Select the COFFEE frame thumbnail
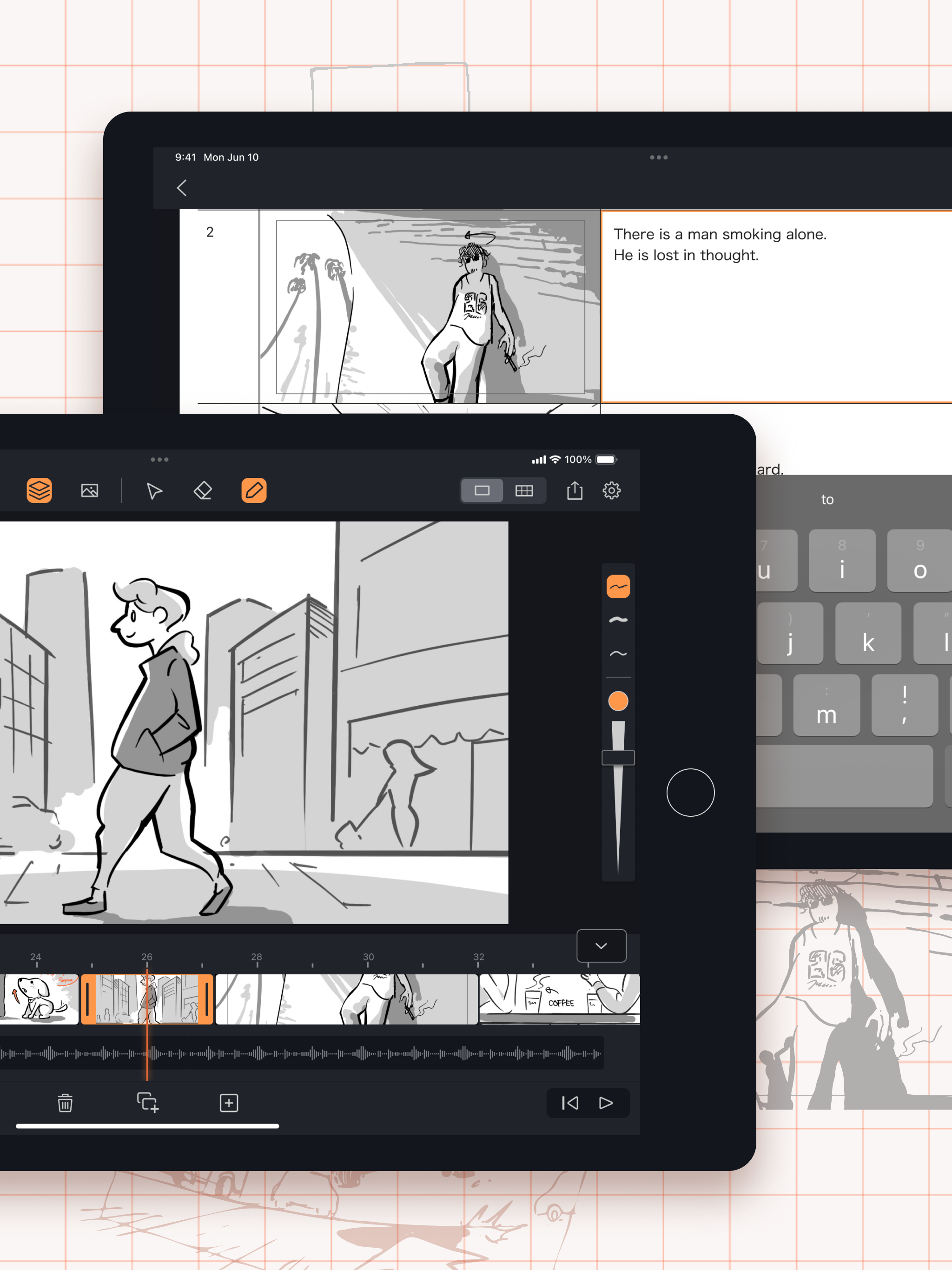 coord(559,999)
